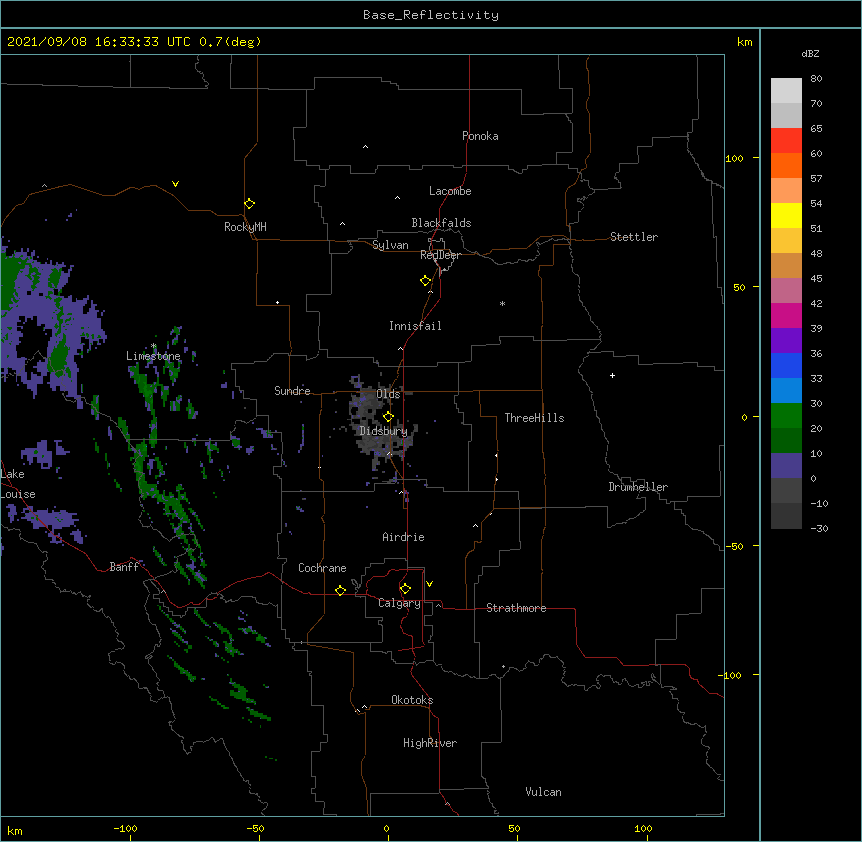Image resolution: width=862 pixels, height=842 pixels.
Task: Click the HighRiver town label
Action: tap(430, 743)
